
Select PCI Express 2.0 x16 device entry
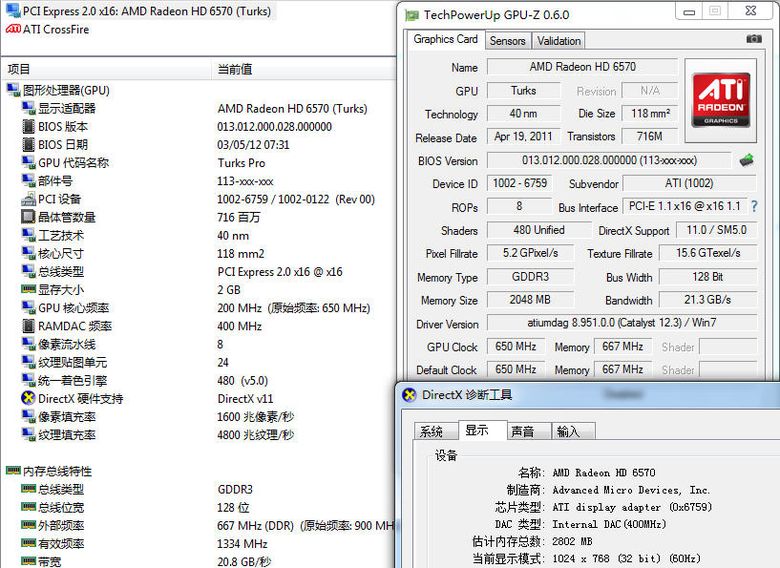(147, 11)
